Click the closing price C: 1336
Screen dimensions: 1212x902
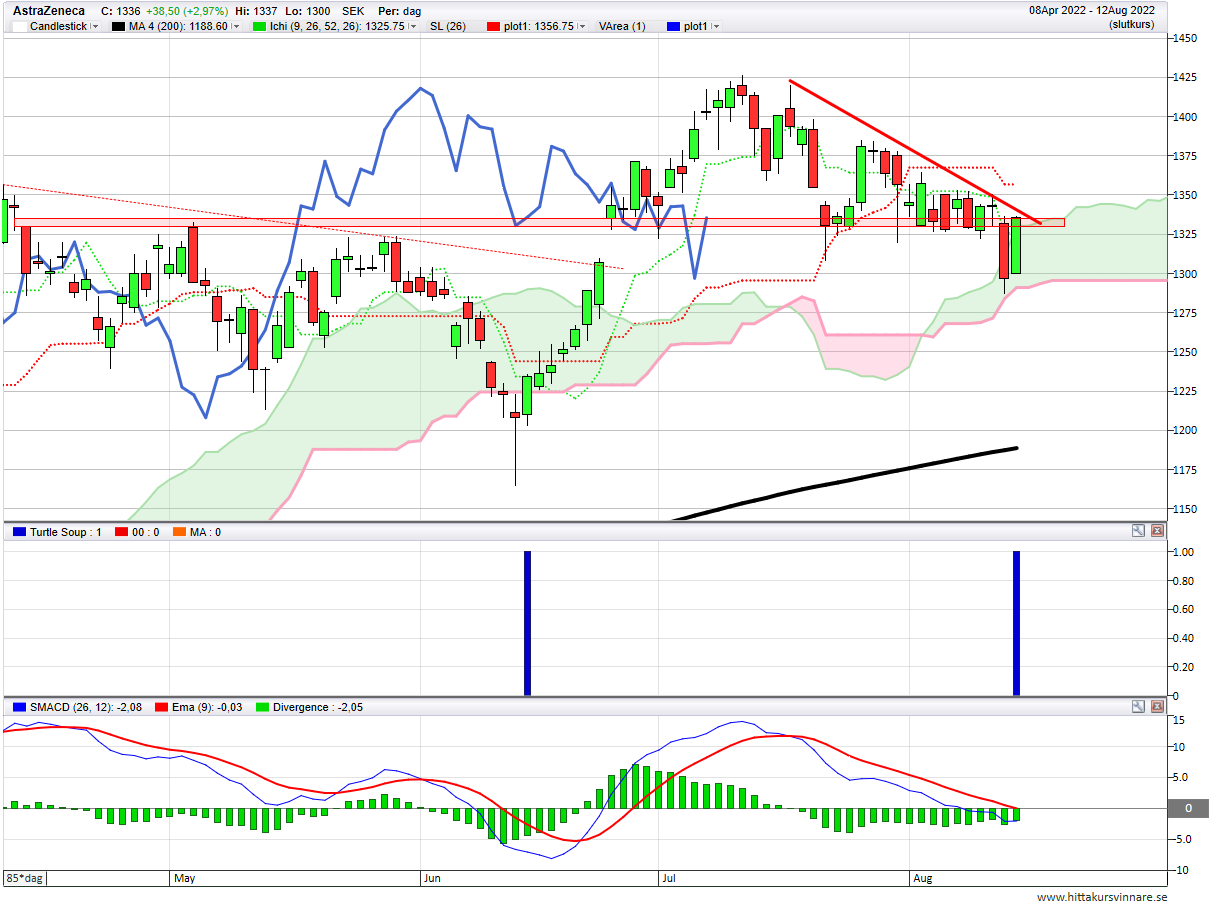(121, 10)
